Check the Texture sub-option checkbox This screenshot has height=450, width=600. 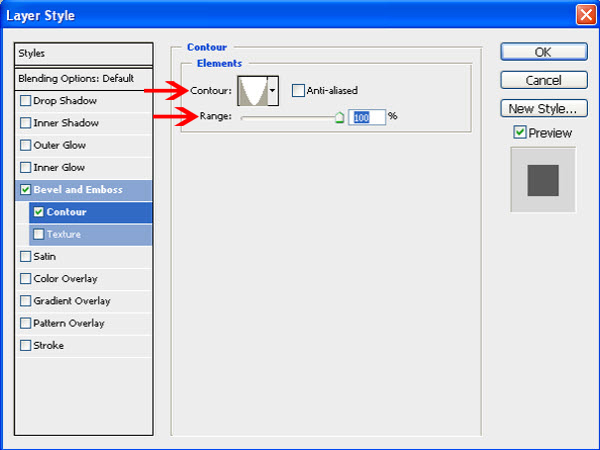coord(39,234)
